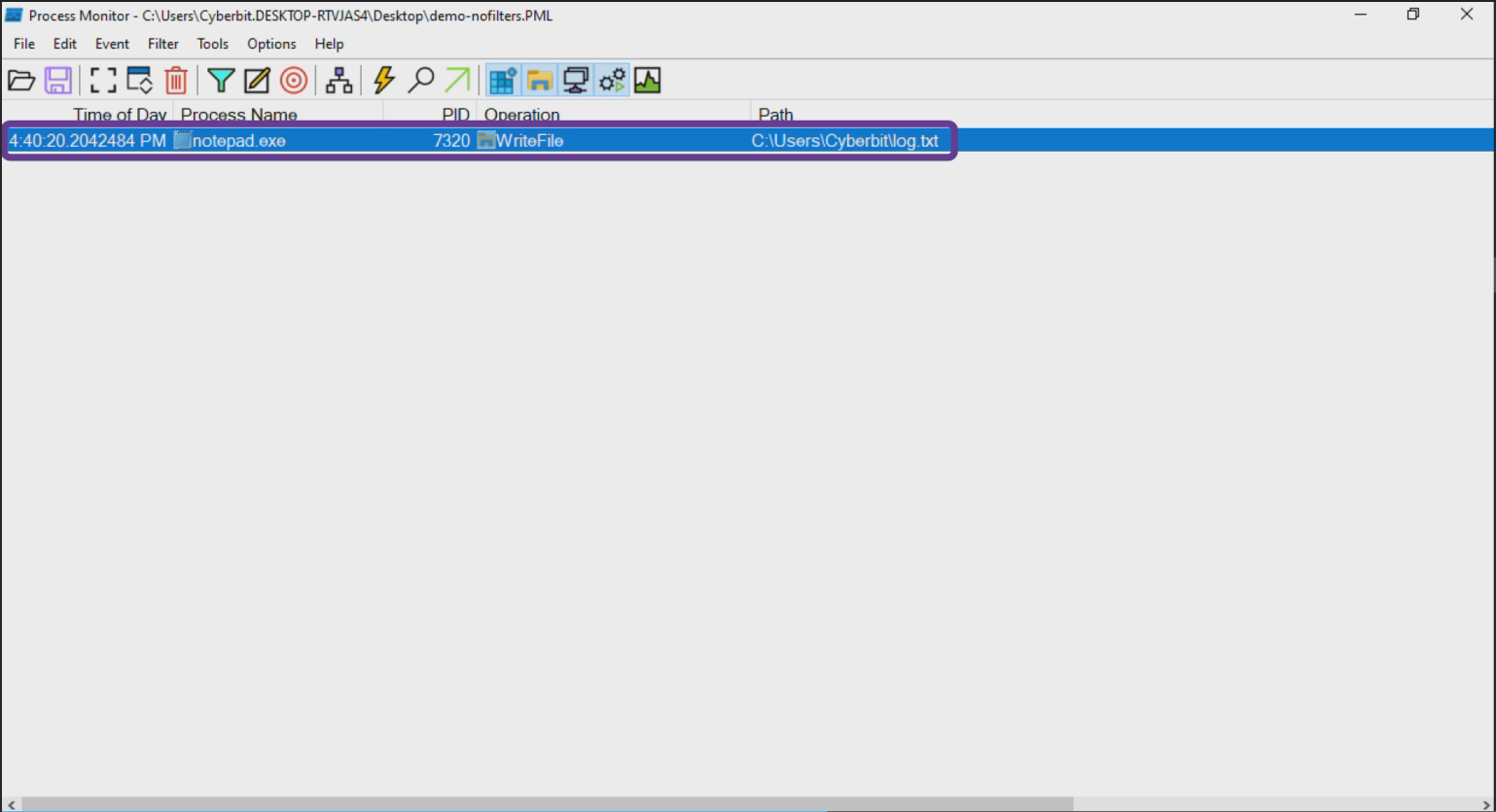Image resolution: width=1496 pixels, height=812 pixels.
Task: Show the Process Tree icon
Action: pos(338,81)
